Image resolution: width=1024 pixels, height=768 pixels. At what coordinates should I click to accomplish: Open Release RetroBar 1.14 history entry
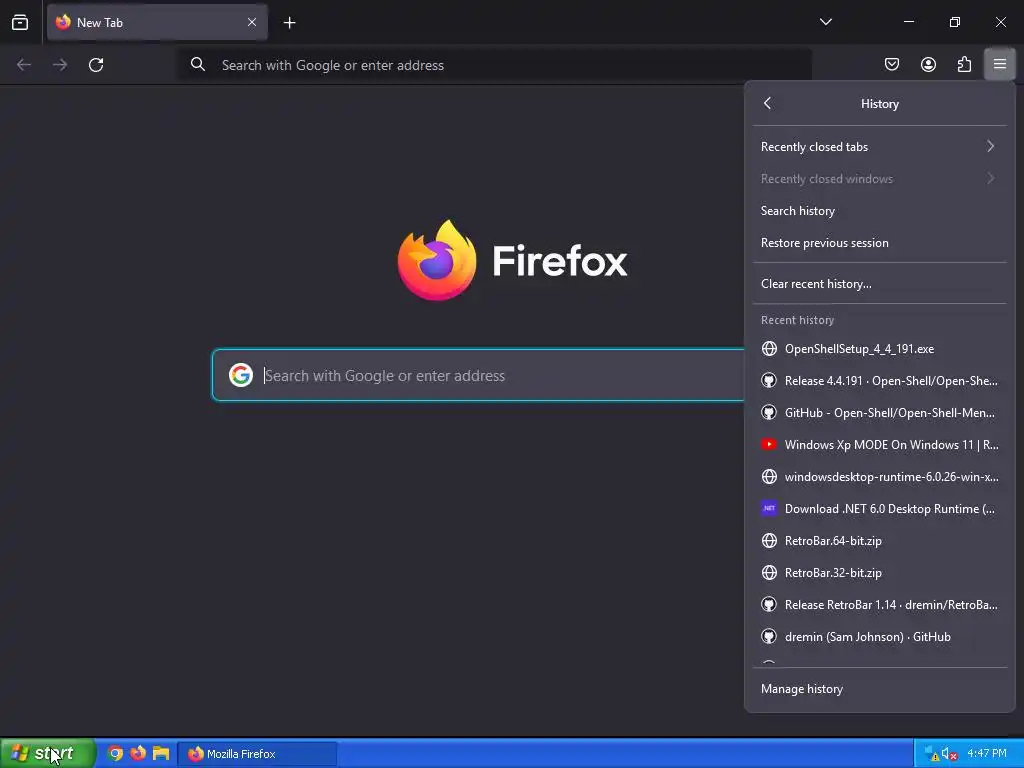point(880,605)
